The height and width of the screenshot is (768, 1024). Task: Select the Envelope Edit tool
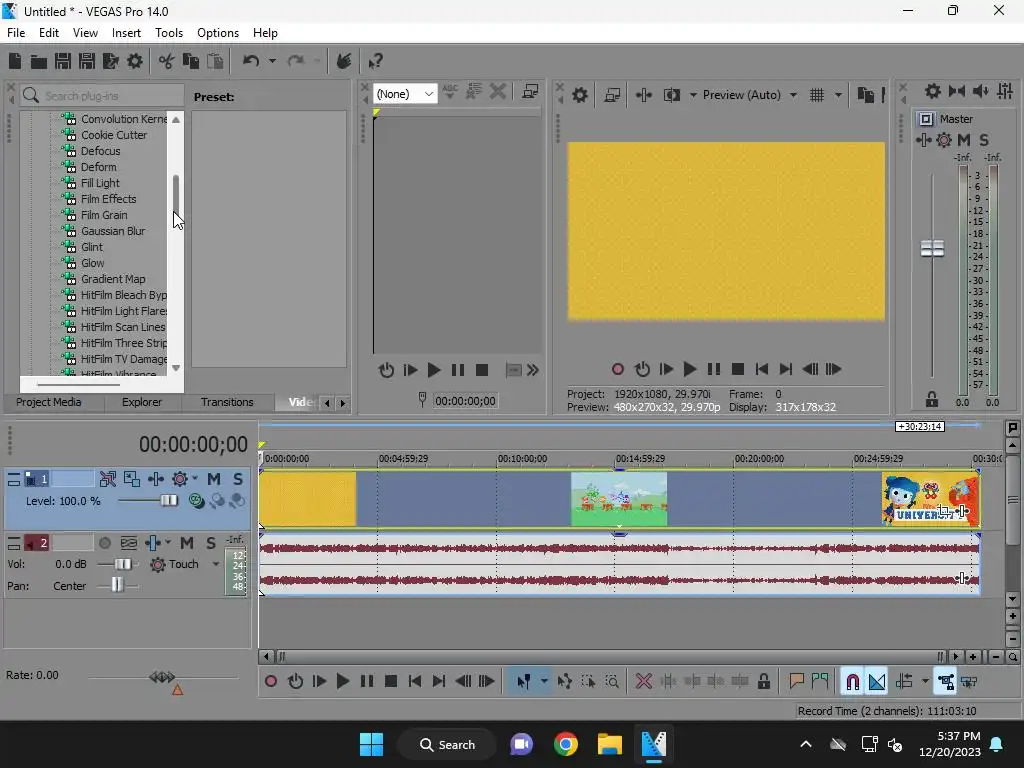click(x=564, y=682)
